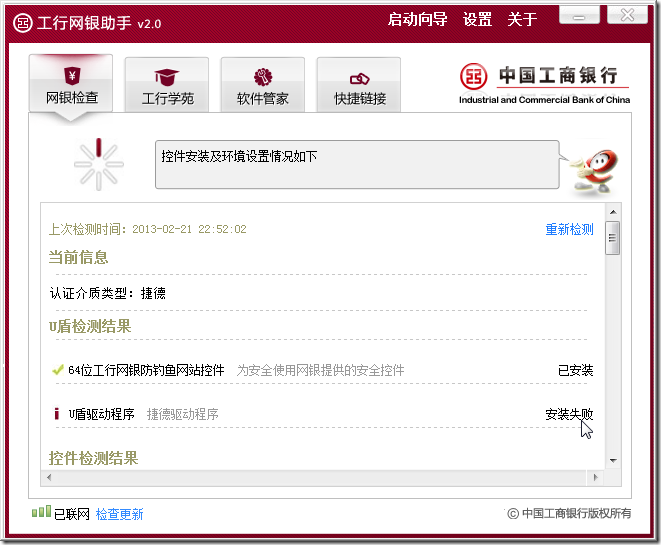The image size is (661, 545).
Task: Click the U盾驱动程序 row label
Action: click(x=102, y=414)
